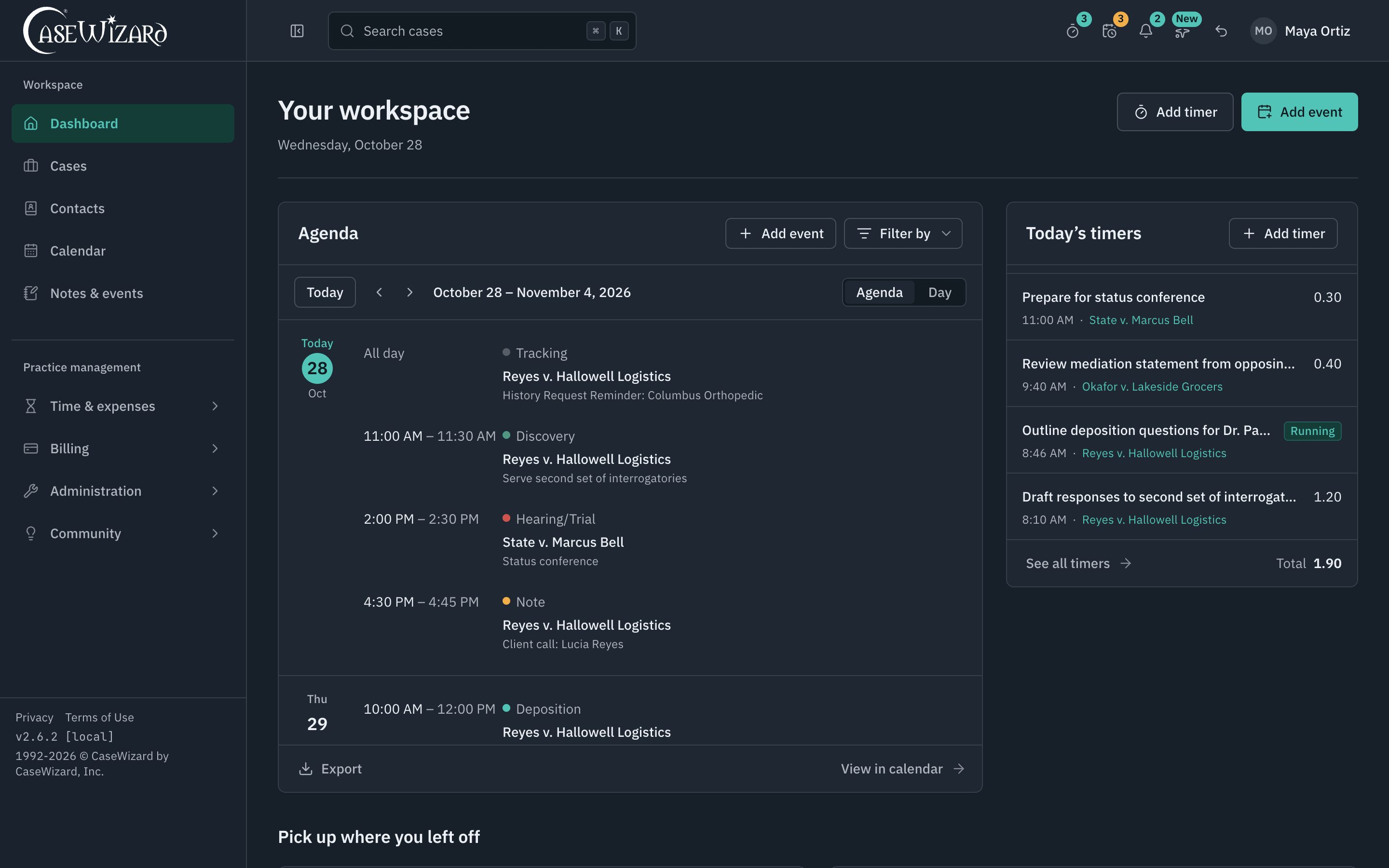Open the timers stopwatch icon in header
This screenshot has width=1389, height=868.
click(x=1073, y=31)
